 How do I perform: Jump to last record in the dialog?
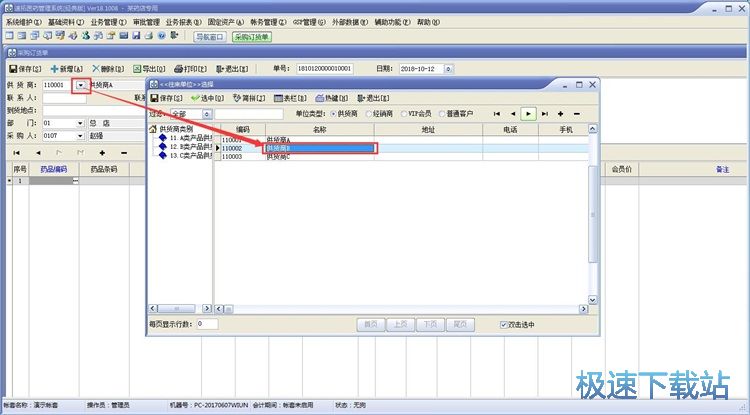544,114
